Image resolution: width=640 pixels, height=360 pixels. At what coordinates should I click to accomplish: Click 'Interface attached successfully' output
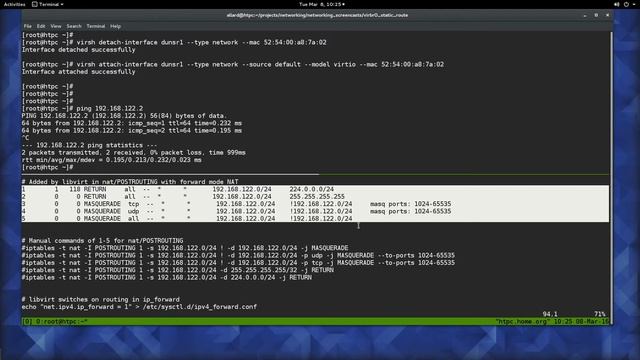[x=78, y=72]
